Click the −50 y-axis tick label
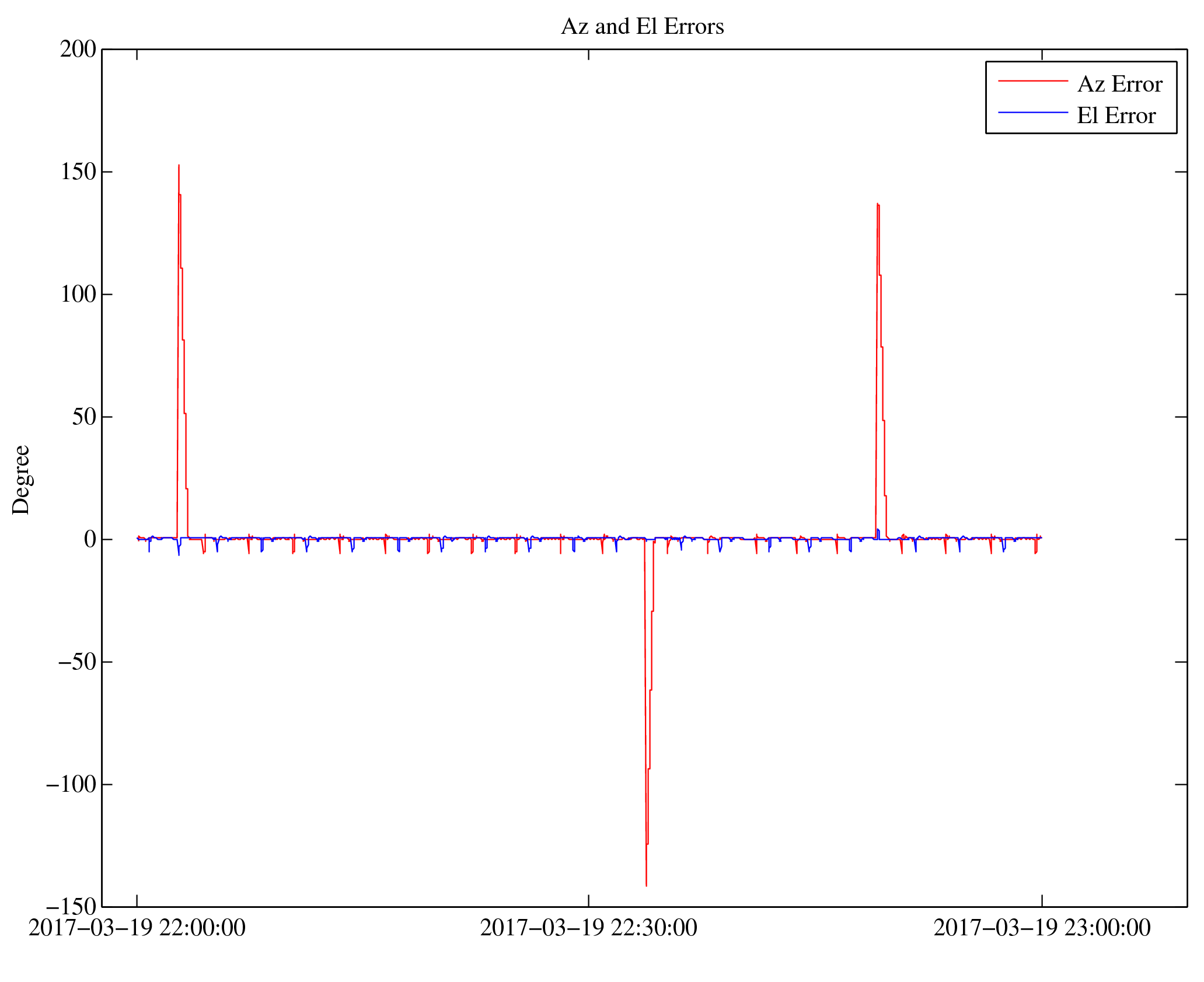The width and height of the screenshot is (1204, 982). [x=76, y=662]
